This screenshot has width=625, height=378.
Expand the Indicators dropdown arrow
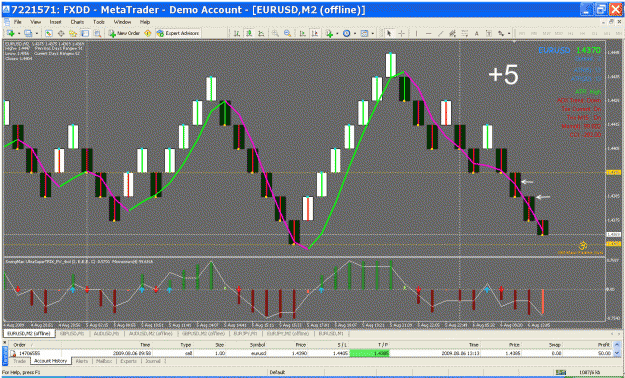pos(337,33)
